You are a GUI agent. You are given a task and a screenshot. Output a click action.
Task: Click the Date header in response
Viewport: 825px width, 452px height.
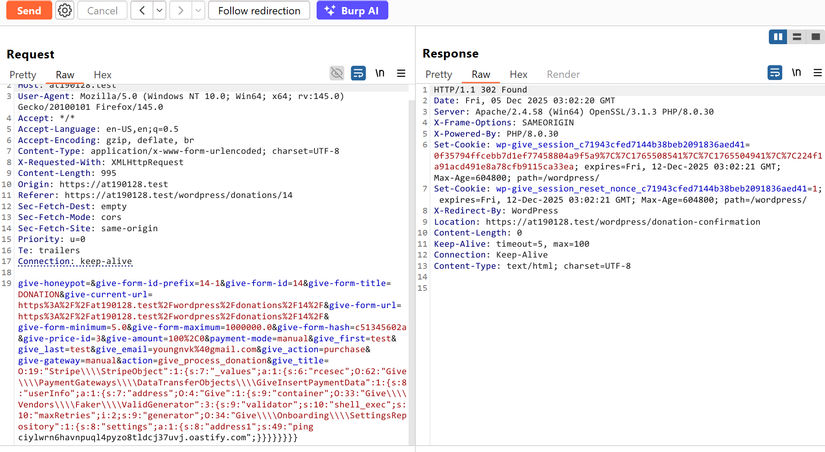(524, 101)
